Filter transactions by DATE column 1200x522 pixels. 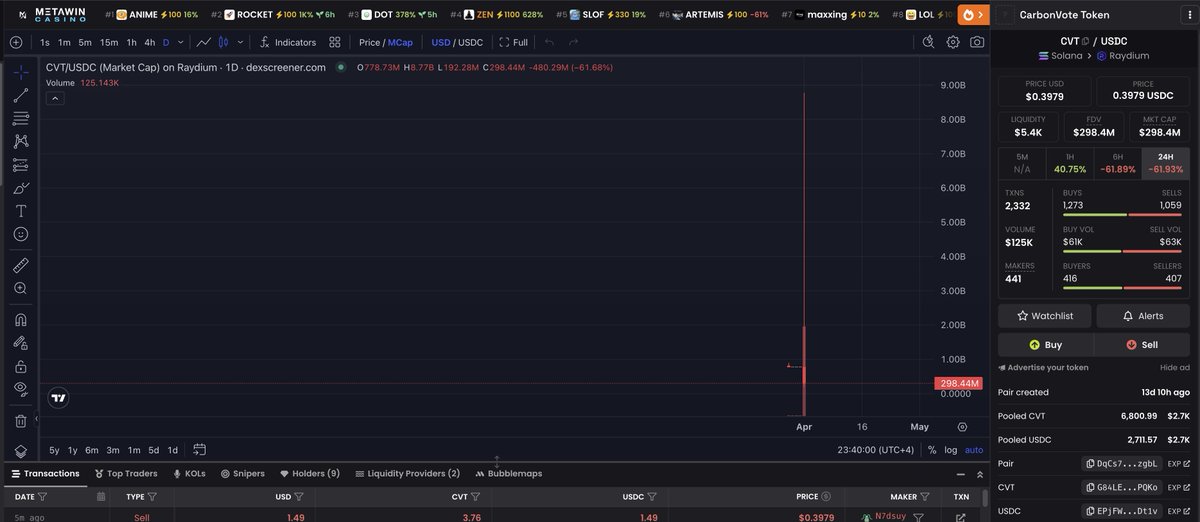click(42, 496)
